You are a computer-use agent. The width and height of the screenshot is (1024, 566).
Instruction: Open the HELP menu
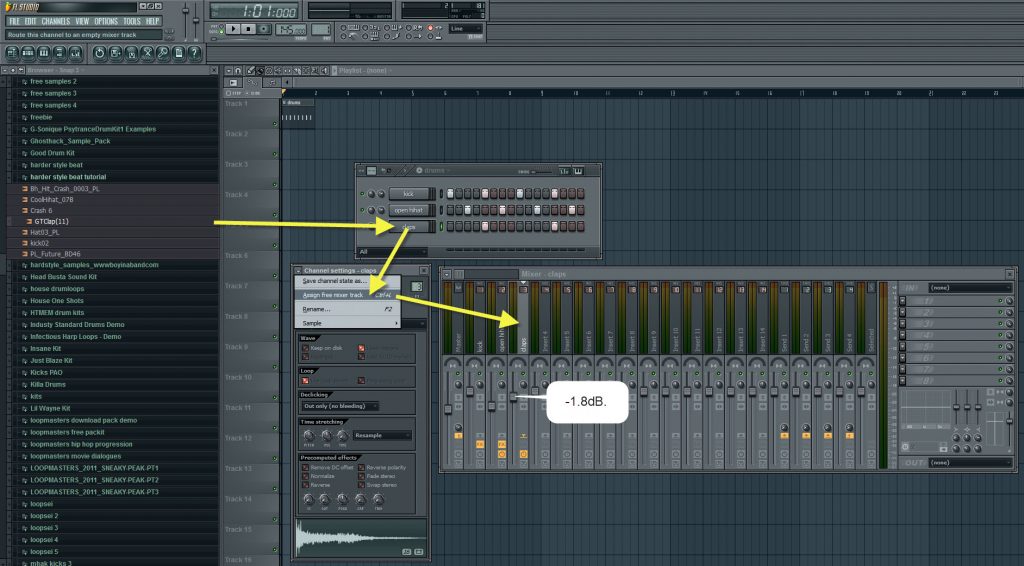(152, 22)
